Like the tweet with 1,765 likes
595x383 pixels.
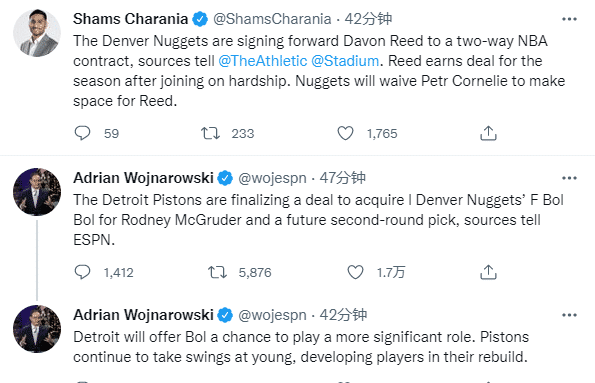(345, 133)
